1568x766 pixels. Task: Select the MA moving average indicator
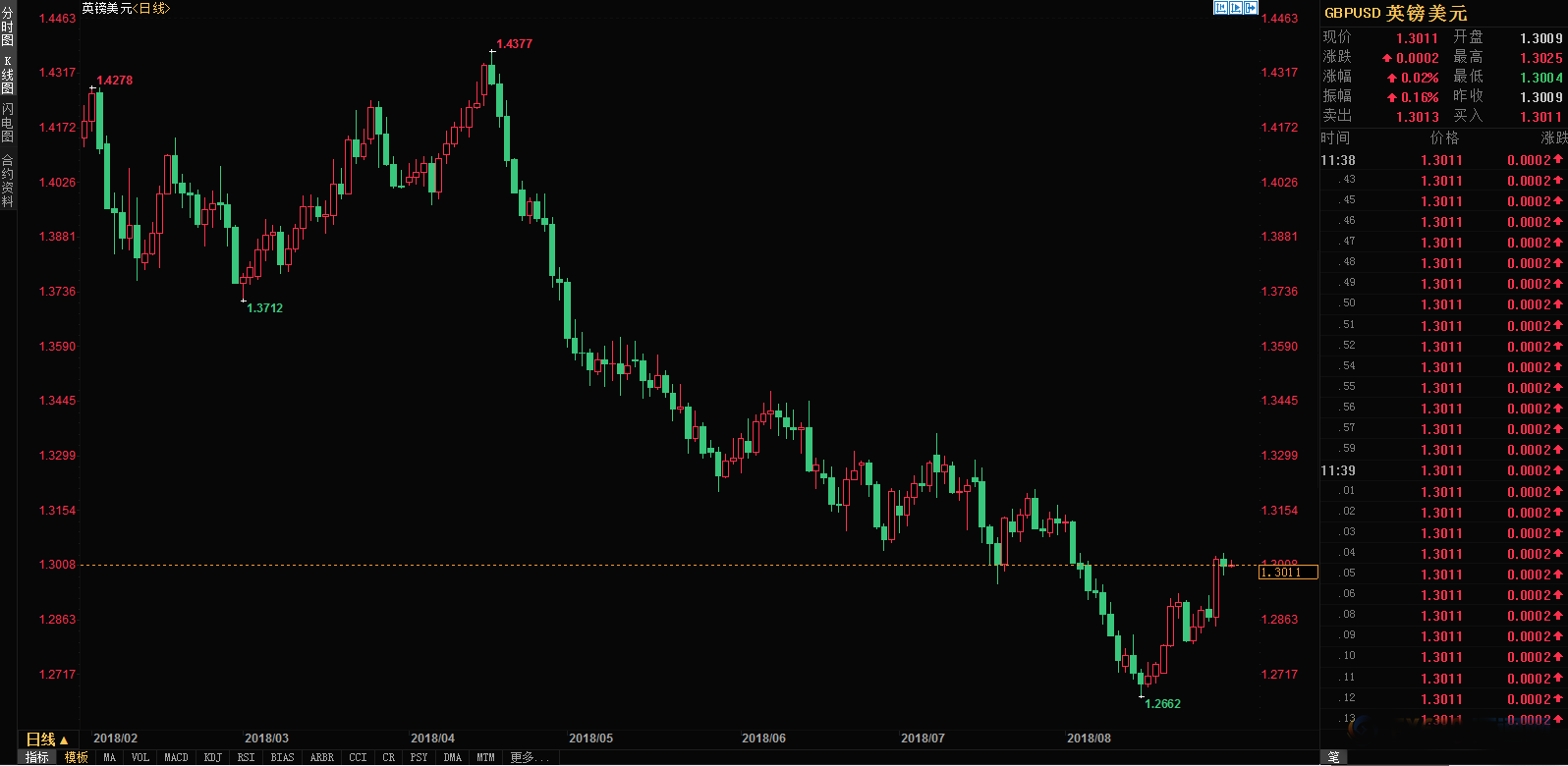(x=109, y=757)
